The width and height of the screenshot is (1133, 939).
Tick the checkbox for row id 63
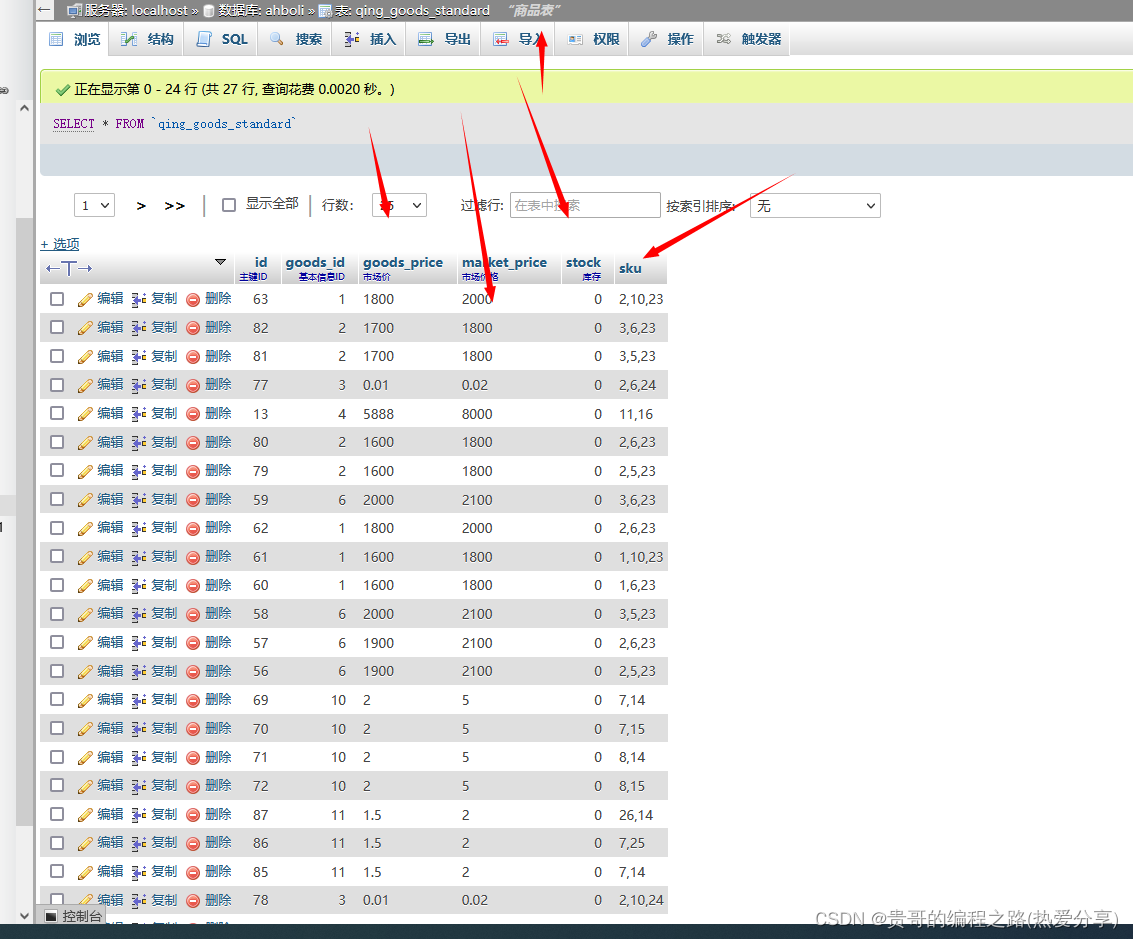point(57,299)
